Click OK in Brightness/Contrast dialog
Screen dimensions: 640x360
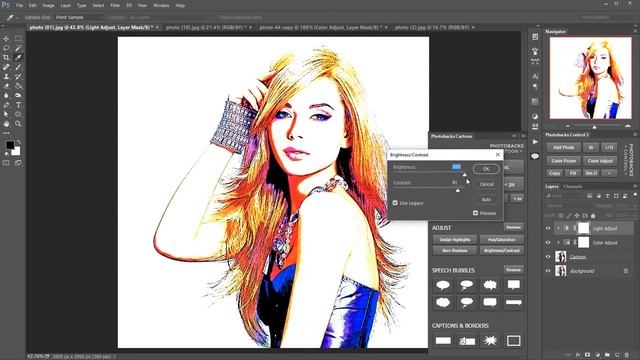[486, 169]
